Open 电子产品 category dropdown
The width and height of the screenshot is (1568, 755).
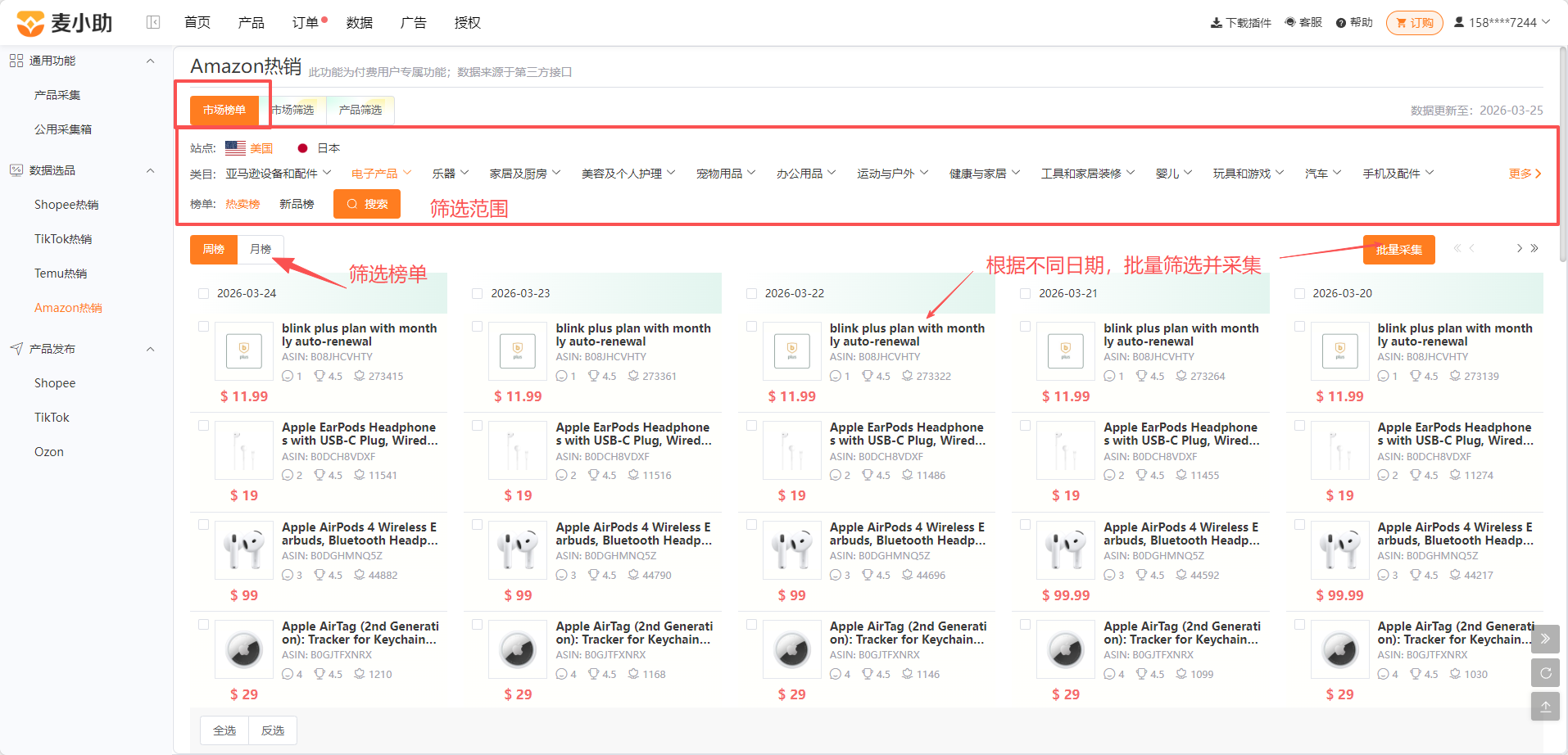coord(381,174)
